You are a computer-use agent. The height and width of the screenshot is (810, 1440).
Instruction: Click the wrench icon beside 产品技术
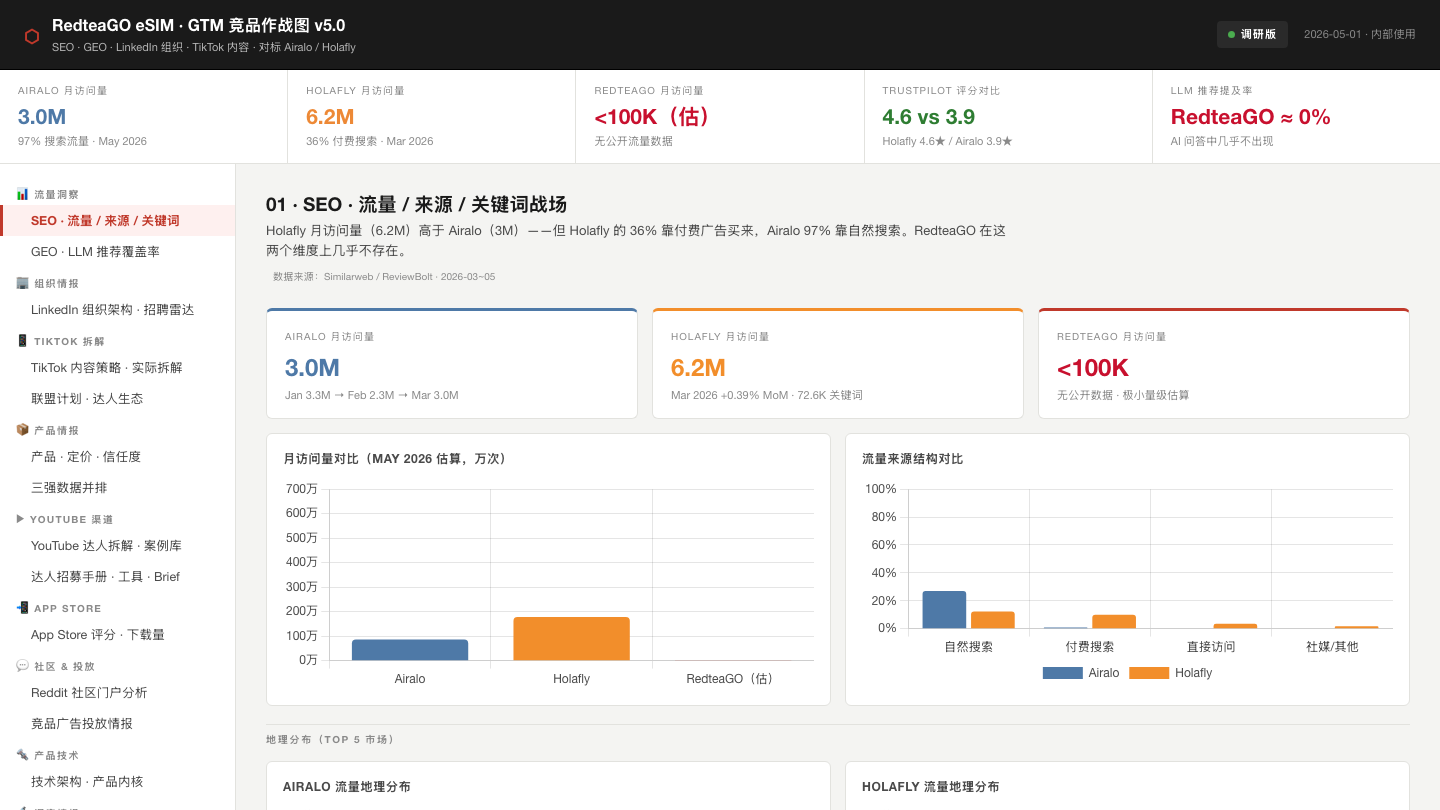click(22, 755)
